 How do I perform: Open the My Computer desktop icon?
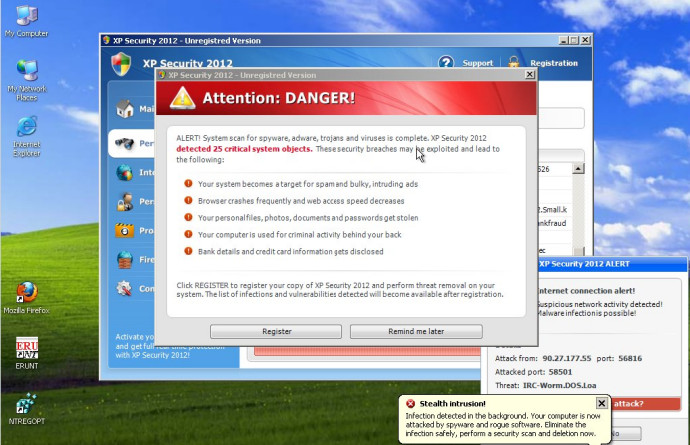click(26, 21)
